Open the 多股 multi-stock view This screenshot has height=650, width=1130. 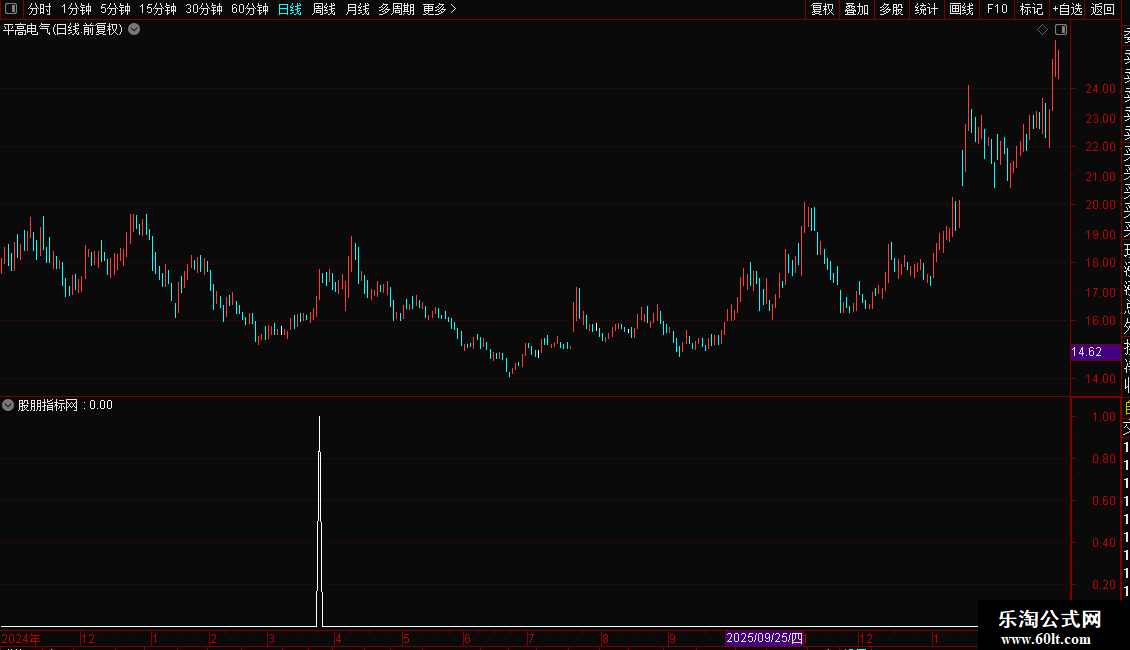tap(891, 9)
